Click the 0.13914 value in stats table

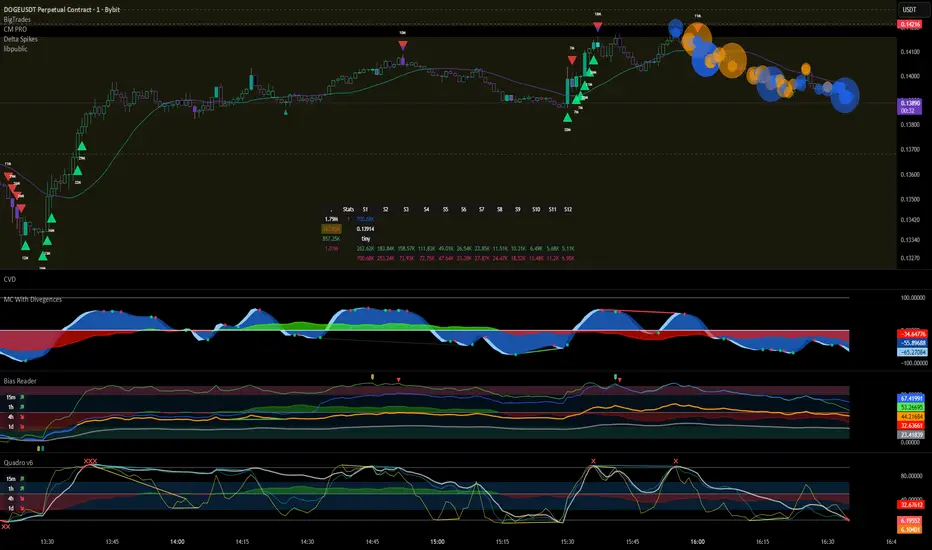366,229
